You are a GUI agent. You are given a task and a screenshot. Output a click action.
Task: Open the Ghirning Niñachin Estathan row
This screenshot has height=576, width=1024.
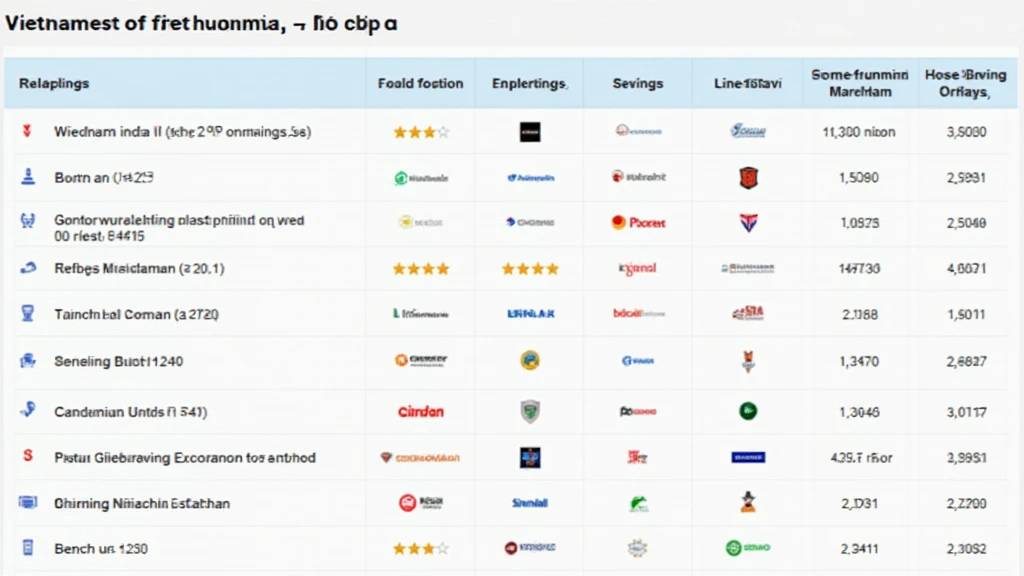[x=142, y=504]
